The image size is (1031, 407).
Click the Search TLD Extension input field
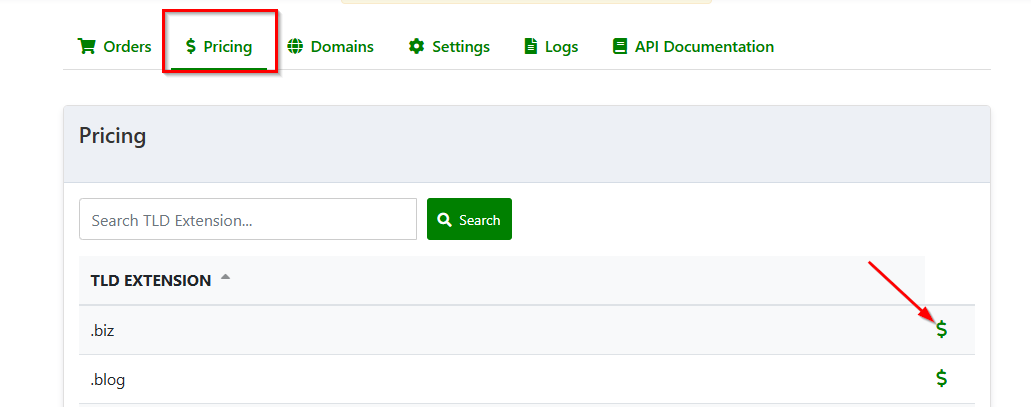click(x=248, y=219)
